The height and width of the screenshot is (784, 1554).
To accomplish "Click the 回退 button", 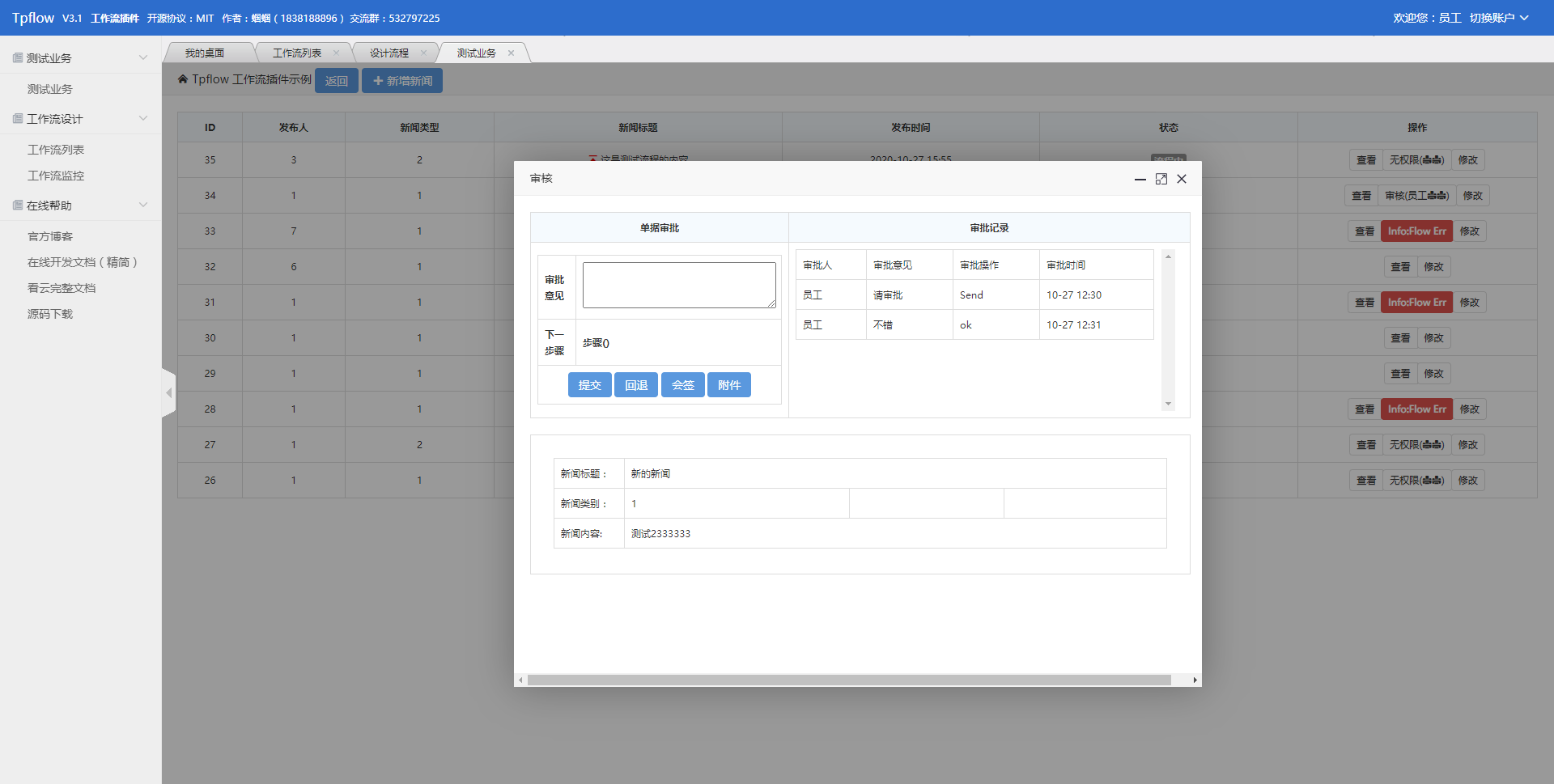I will [x=635, y=385].
